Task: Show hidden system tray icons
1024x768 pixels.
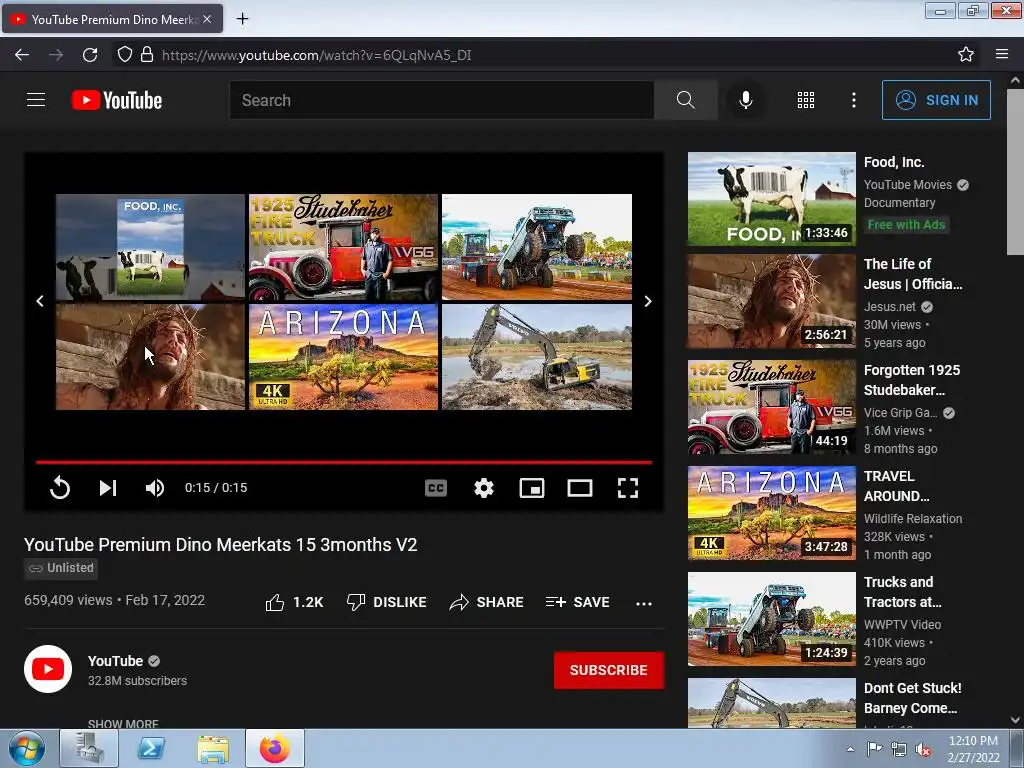Action: click(850, 750)
